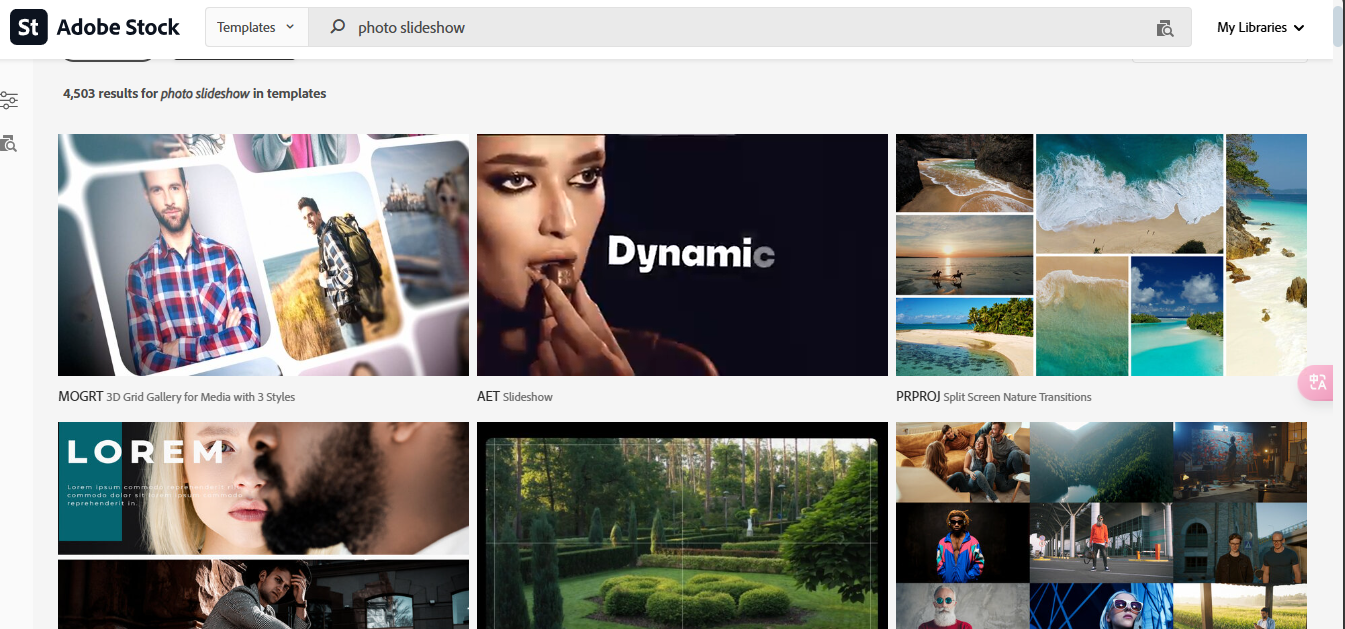This screenshot has height=629, width=1345.
Task: Select the visual search icon in the left sidebar
Action: [10, 143]
